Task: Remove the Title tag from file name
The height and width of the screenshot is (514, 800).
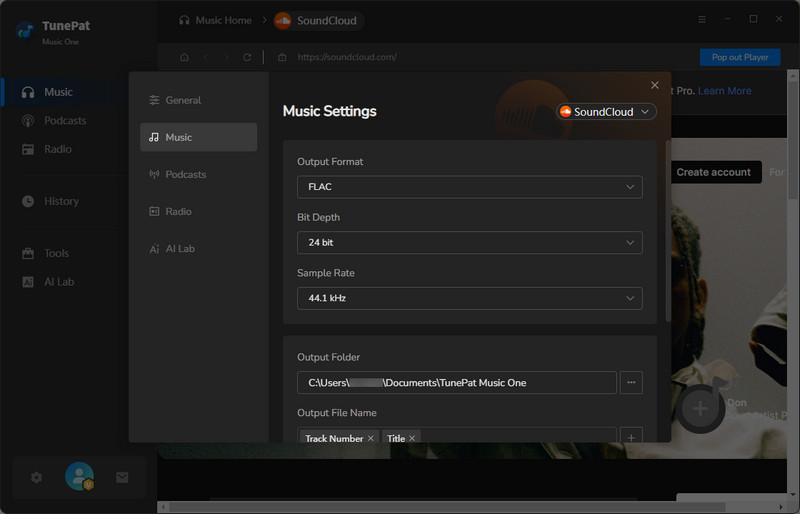Action: pos(412,438)
